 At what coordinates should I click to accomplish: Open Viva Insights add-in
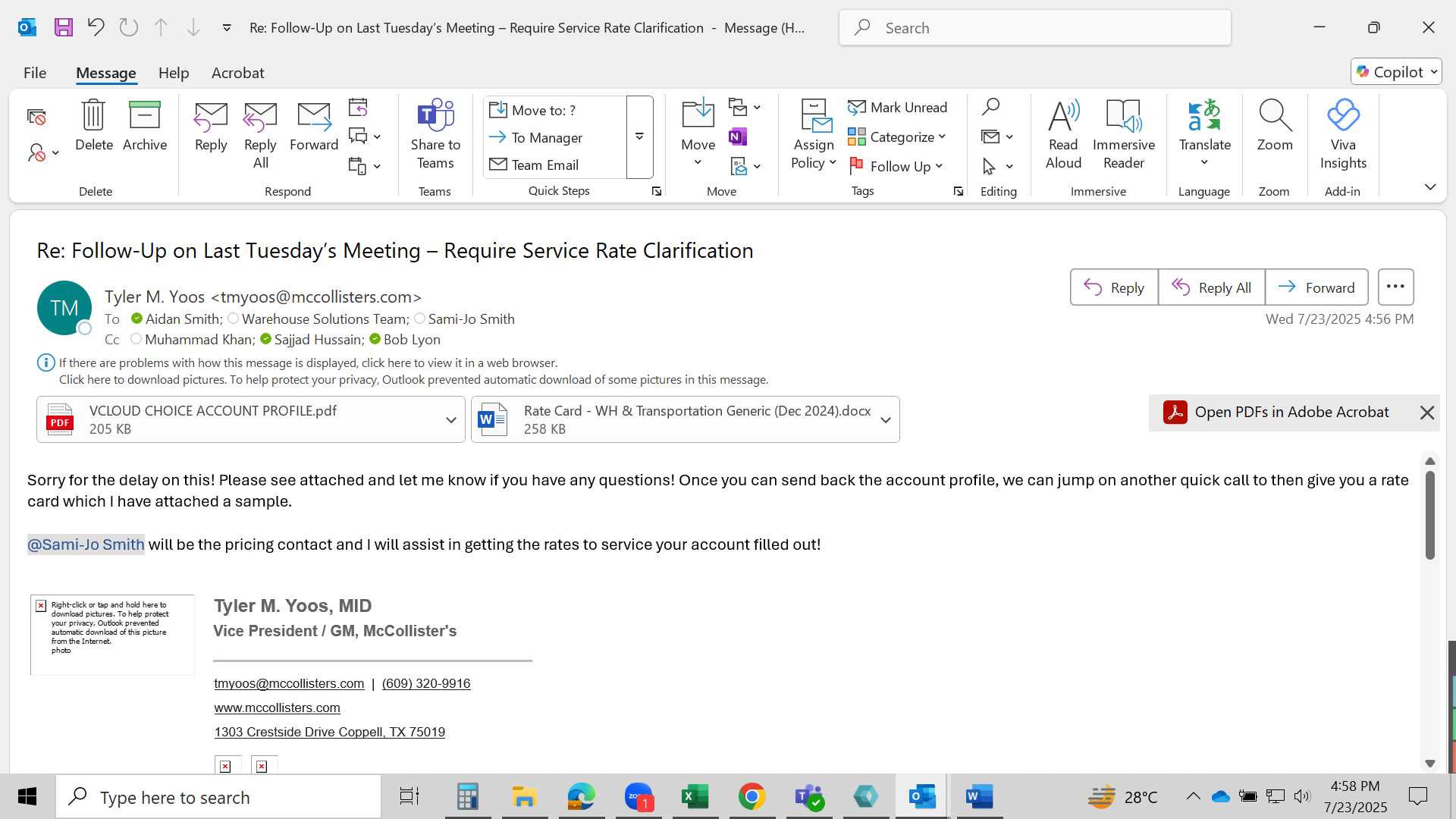(x=1343, y=135)
